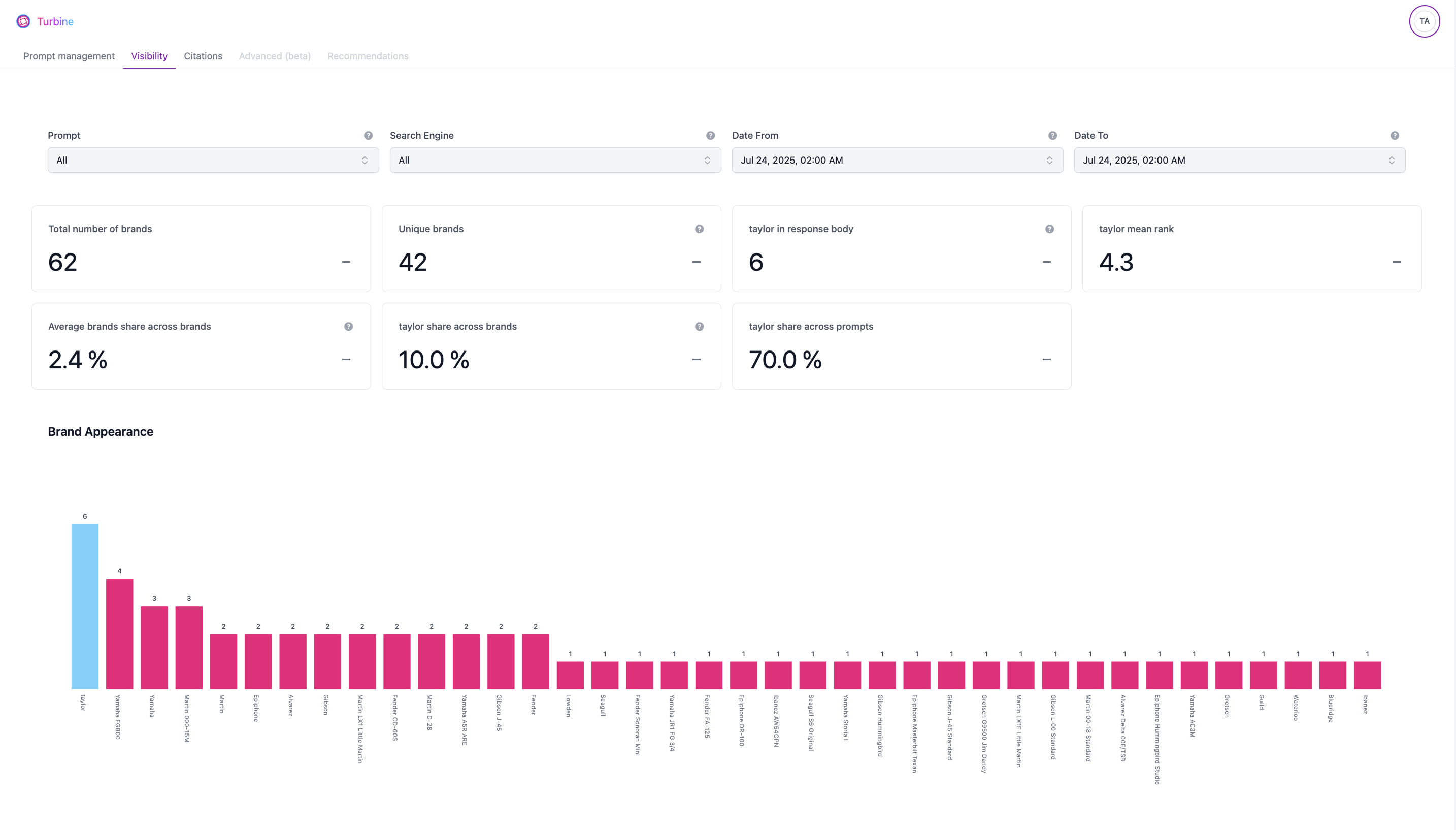The image size is (1456, 830).
Task: Open the Search Engine dropdown
Action: tap(555, 160)
